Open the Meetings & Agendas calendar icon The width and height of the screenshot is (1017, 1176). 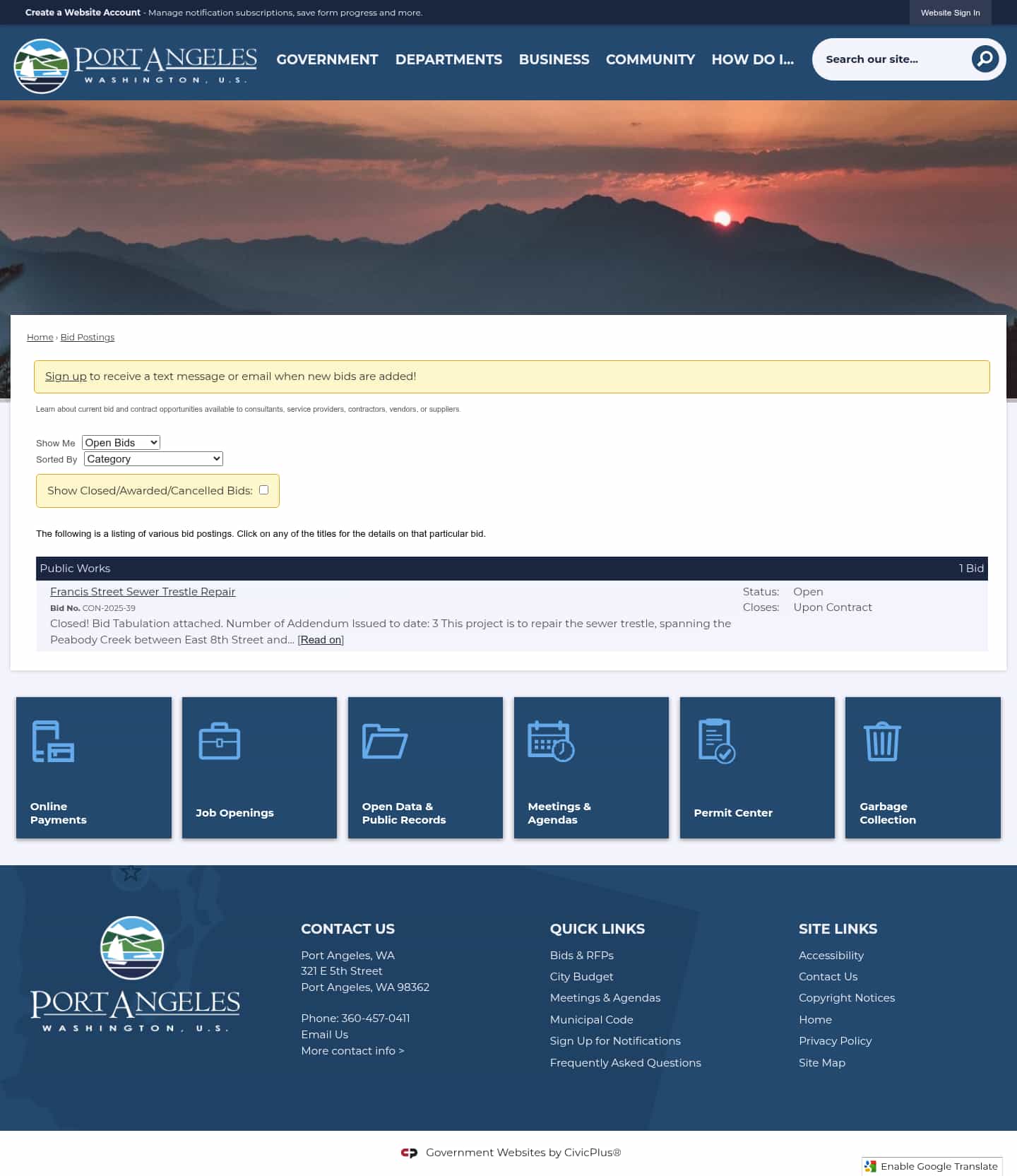pyautogui.click(x=551, y=741)
